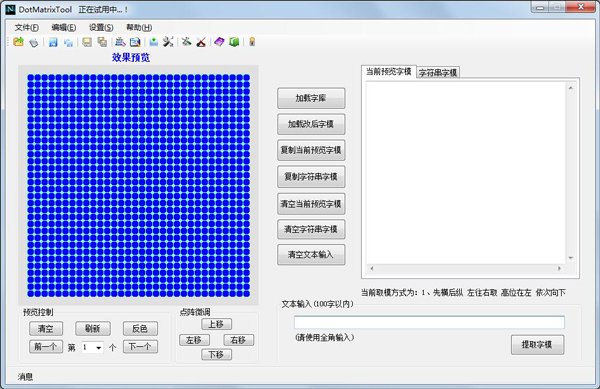Click the blue multiple-disks save-all icon
The image size is (600, 389).
click(x=68, y=42)
